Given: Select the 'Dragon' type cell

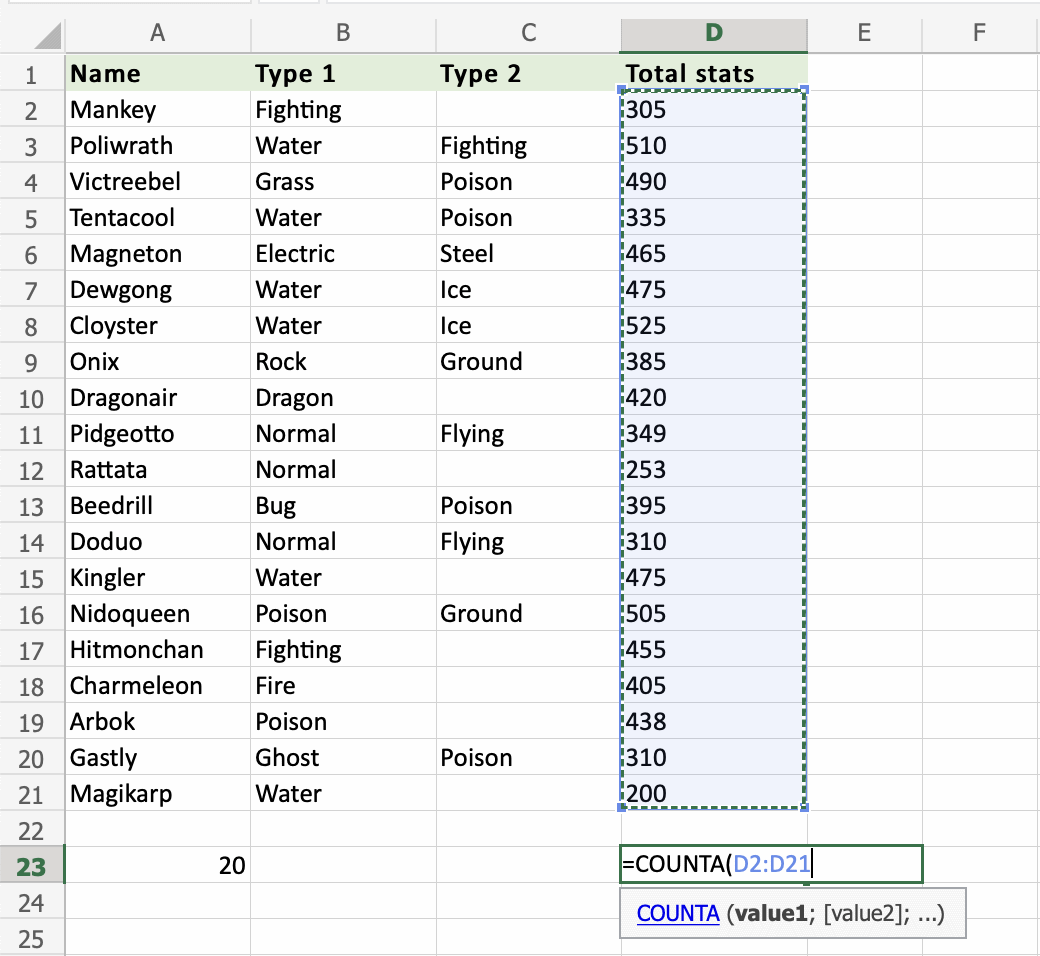Looking at the screenshot, I should click(342, 398).
